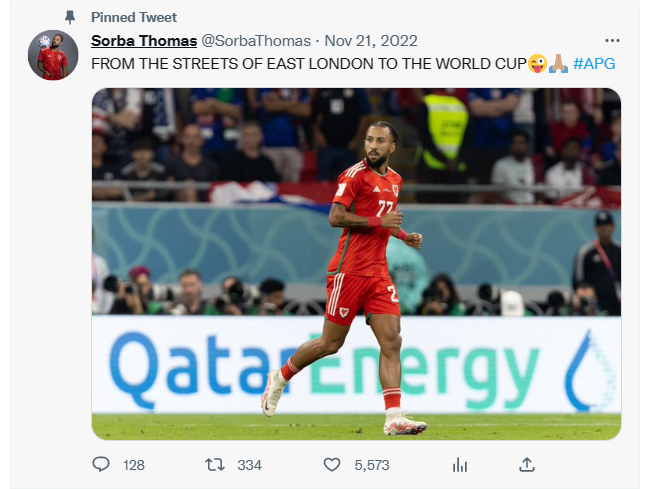
Task: Open the share upload arrow icon
Action: point(527,465)
